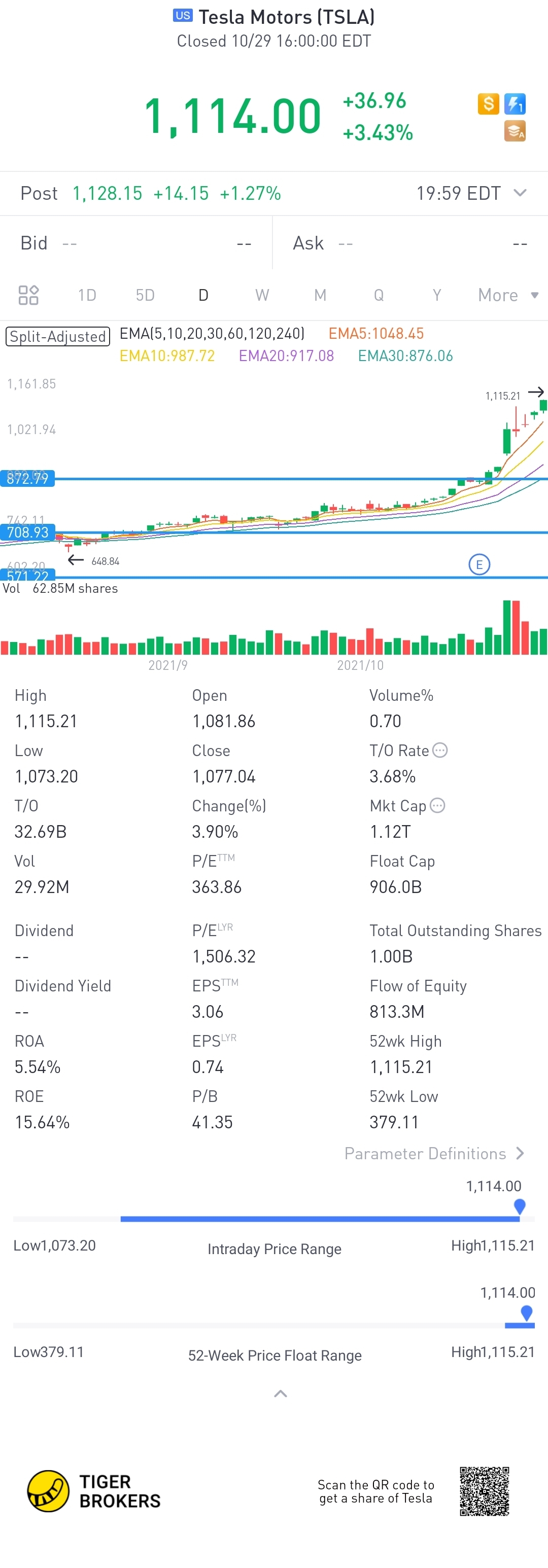Screen dimensions: 548x1568
Task: Tap the Split-Adjusted button
Action: 58,337
